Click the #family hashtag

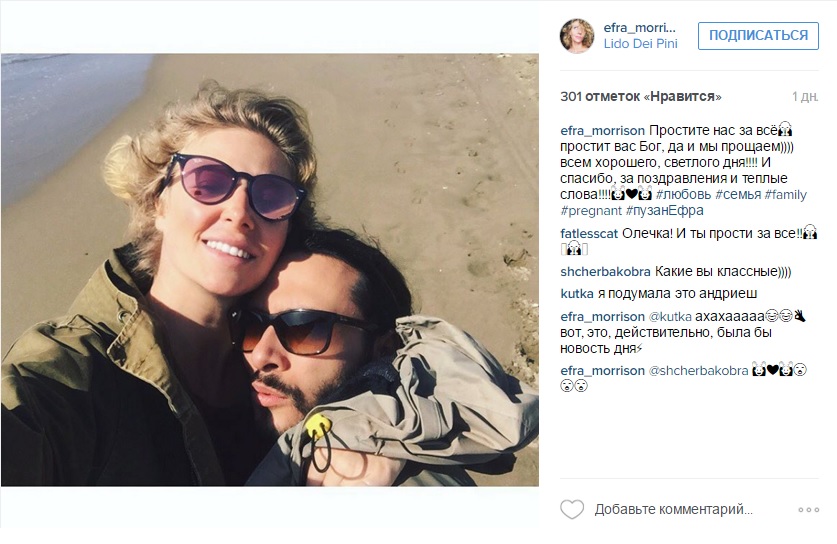pos(785,194)
